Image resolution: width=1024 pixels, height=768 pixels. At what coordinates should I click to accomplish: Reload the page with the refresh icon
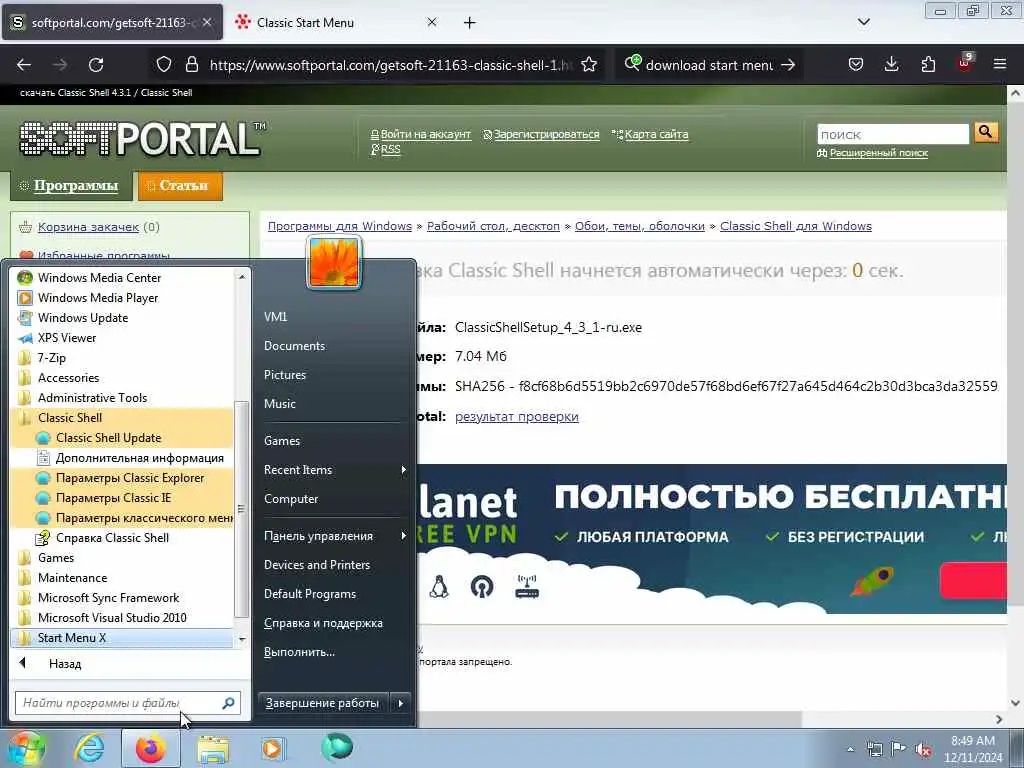tap(96, 65)
